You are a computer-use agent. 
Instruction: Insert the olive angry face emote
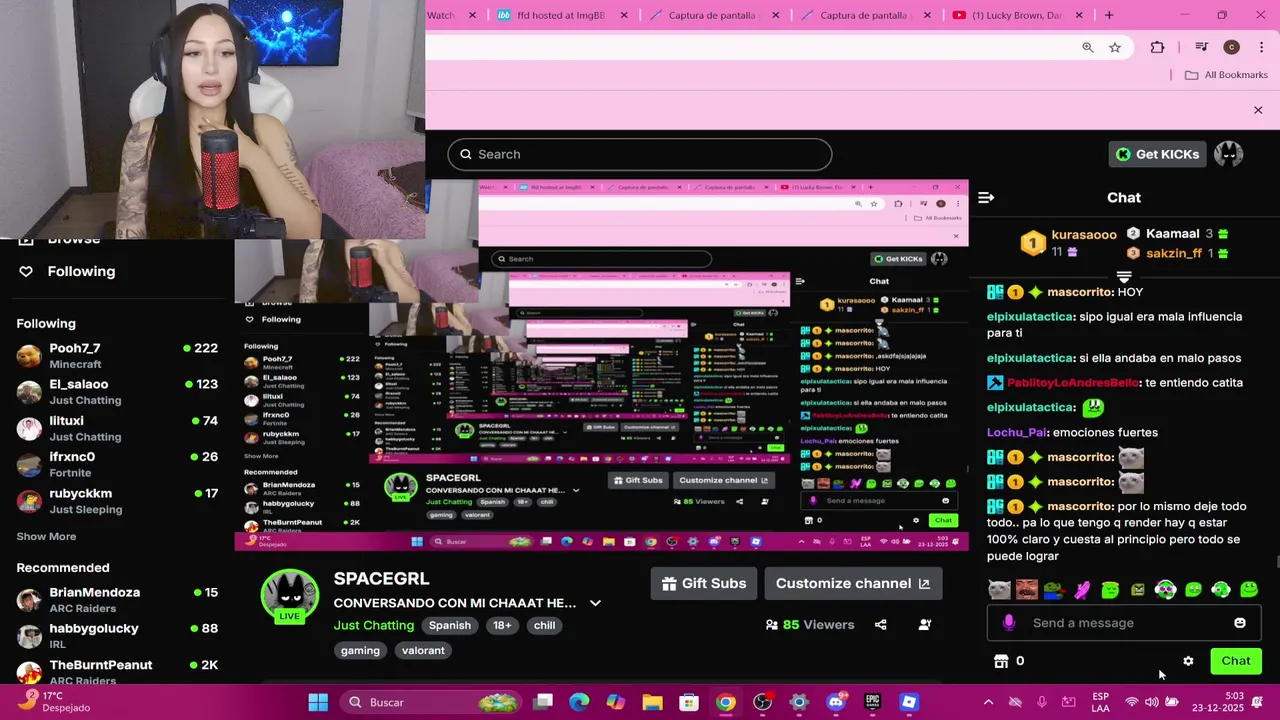[x=1138, y=590]
